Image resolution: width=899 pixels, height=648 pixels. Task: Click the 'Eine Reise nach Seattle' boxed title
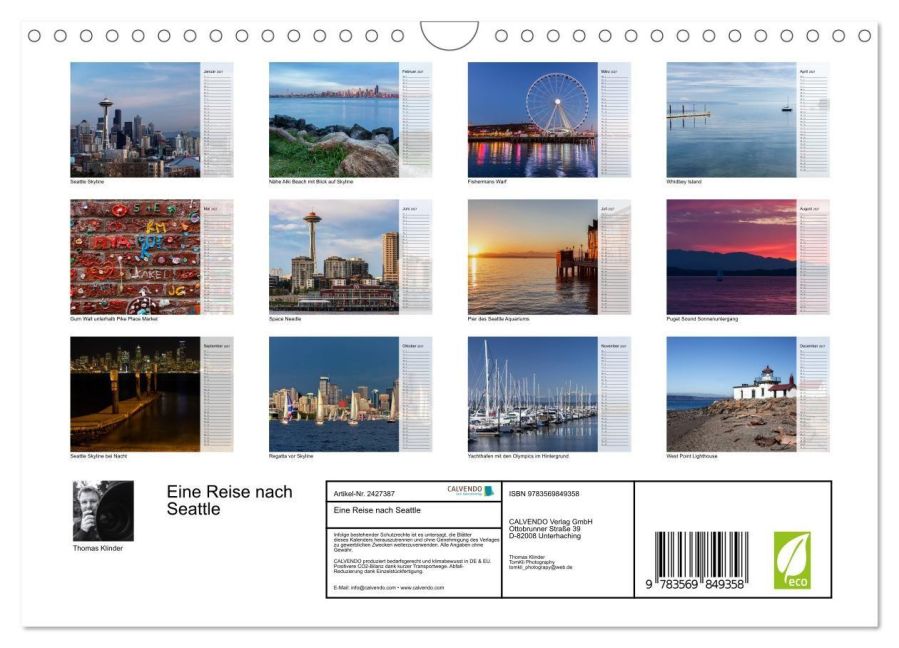pyautogui.click(x=377, y=510)
